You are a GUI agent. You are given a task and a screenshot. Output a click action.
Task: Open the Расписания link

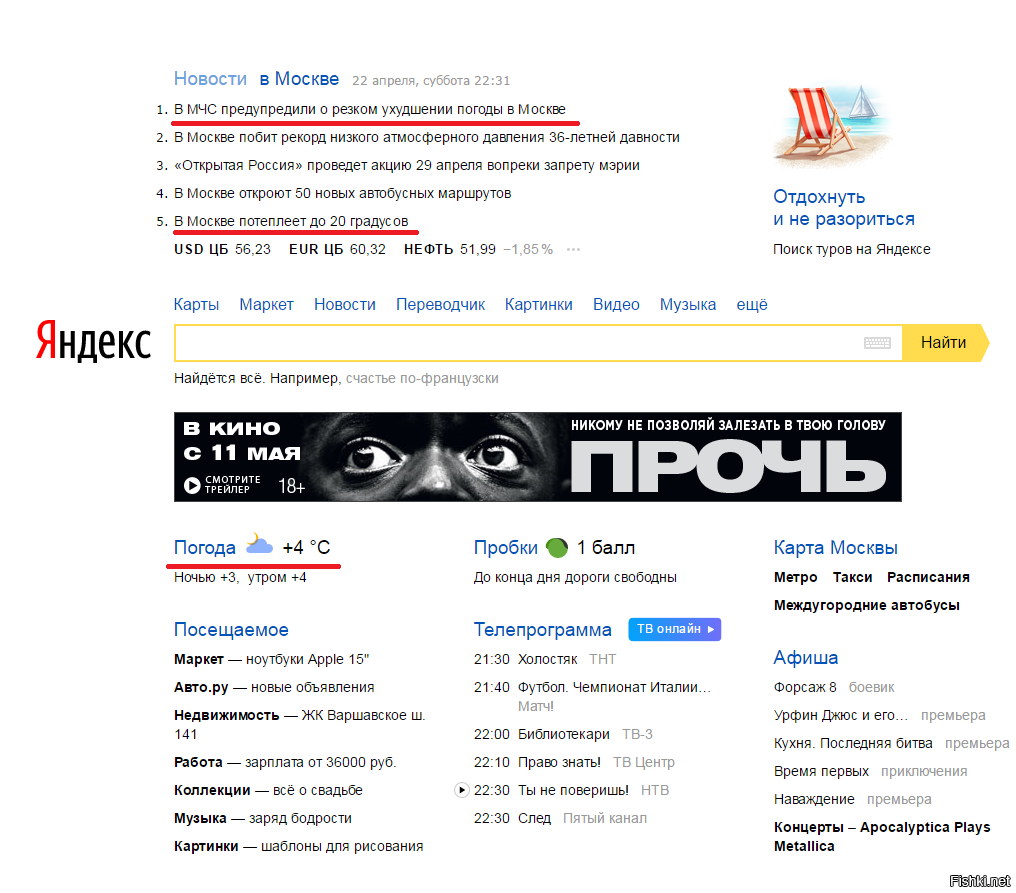point(928,577)
